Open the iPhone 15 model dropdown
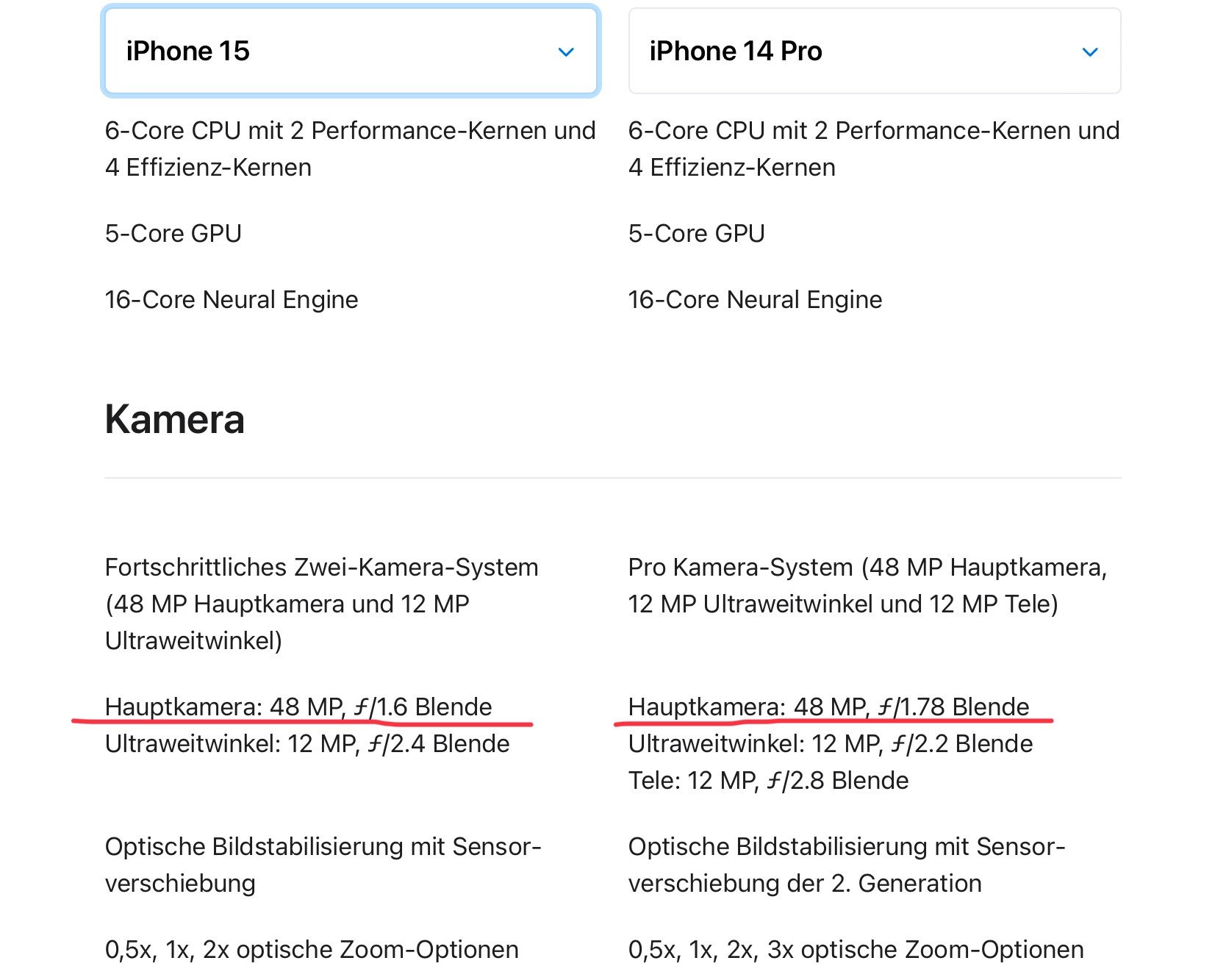This screenshot has height=980, width=1226. 350,51
